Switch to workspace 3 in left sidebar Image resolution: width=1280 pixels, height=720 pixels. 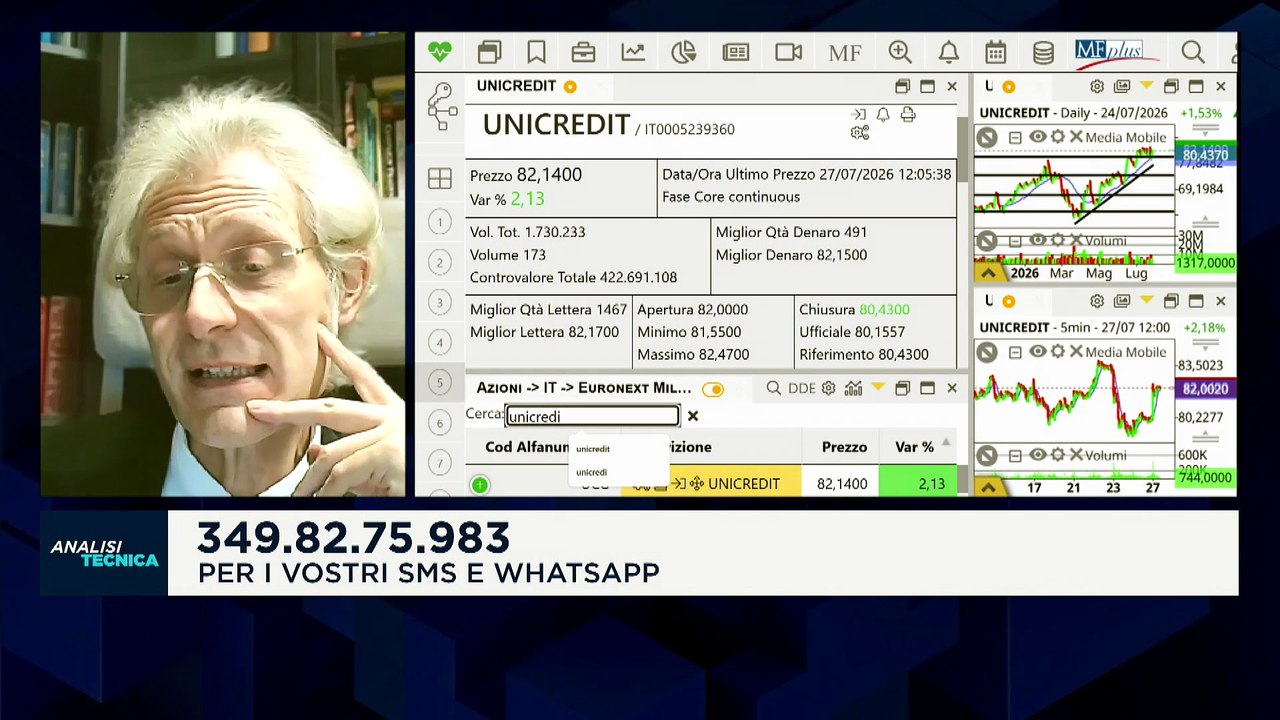coord(440,302)
